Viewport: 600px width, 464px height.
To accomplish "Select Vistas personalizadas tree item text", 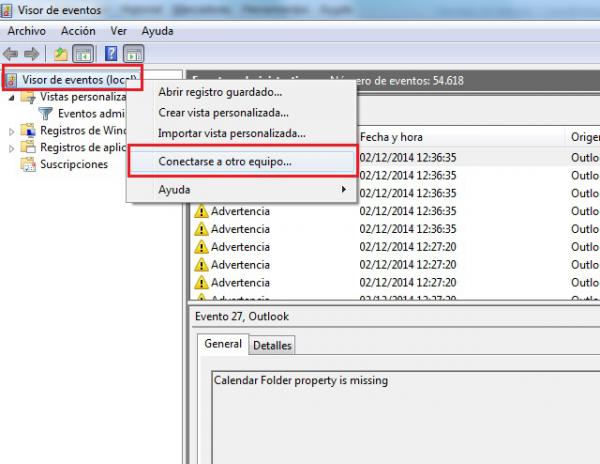I will pos(83,97).
